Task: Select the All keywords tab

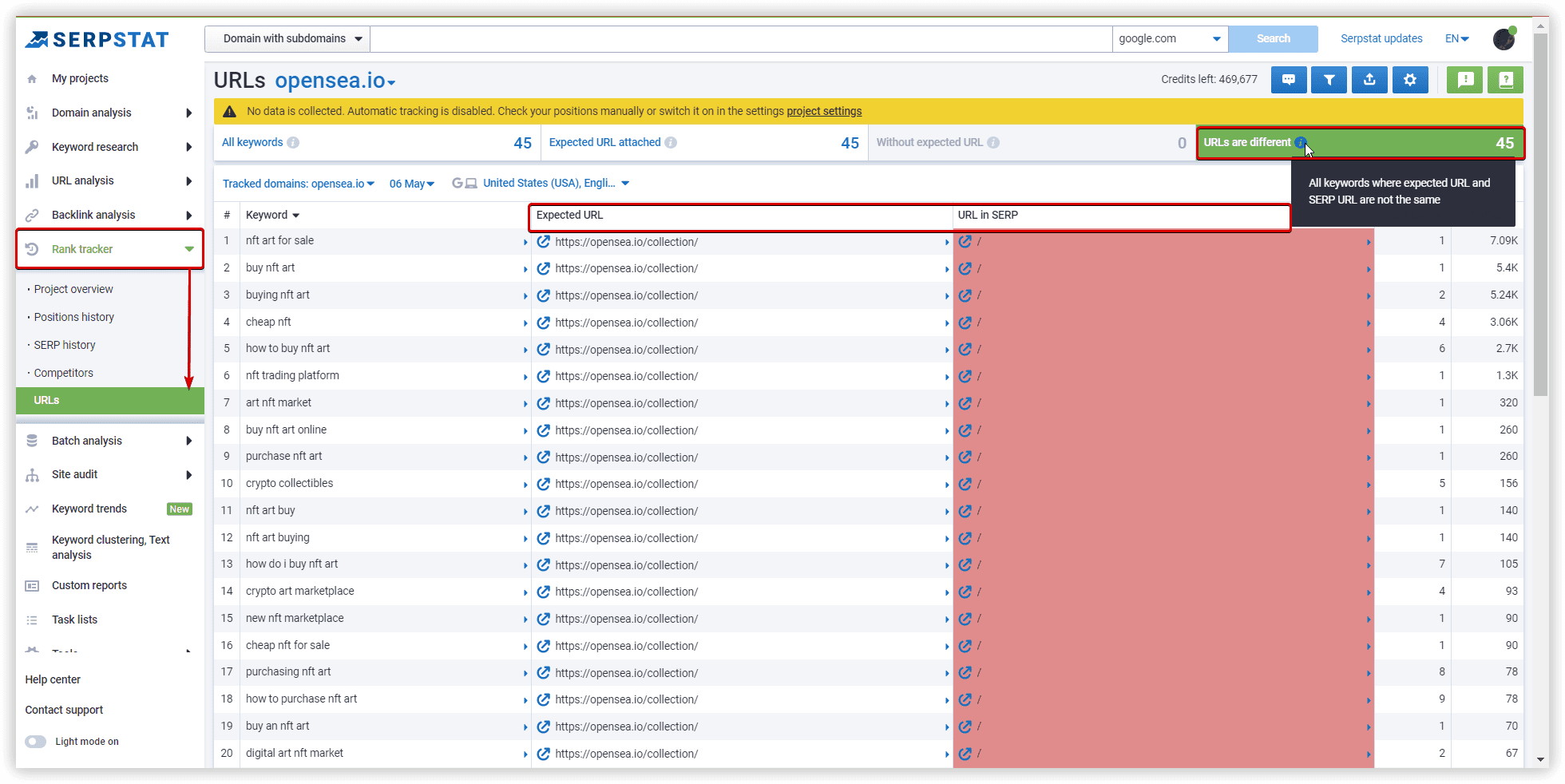Action: tap(377, 143)
